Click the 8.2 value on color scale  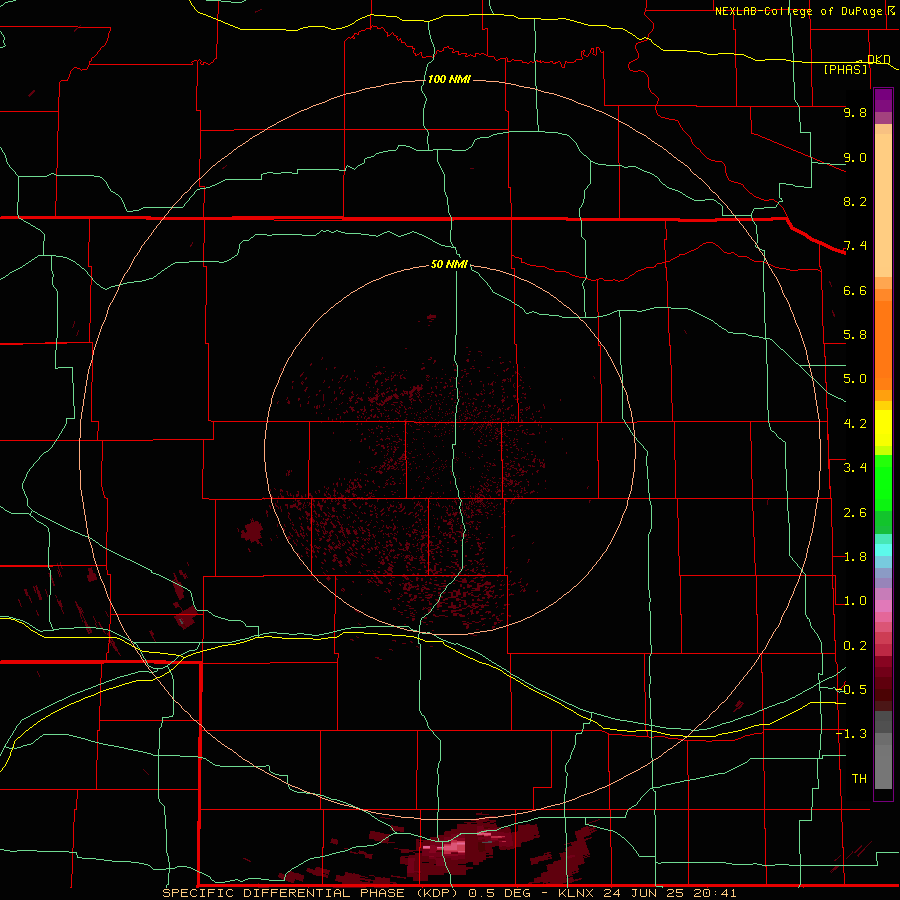pos(855,201)
